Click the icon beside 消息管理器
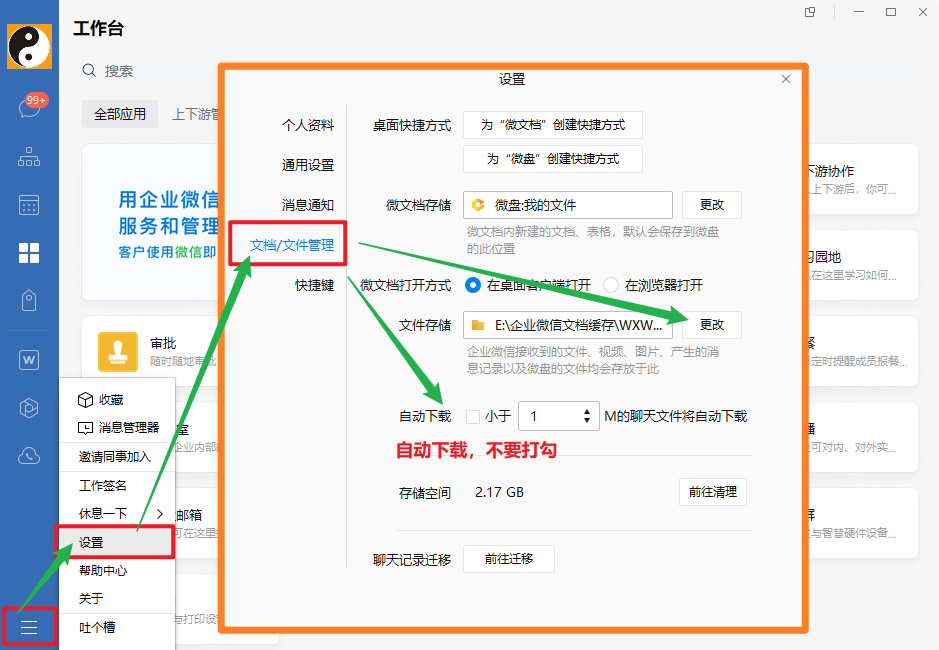 (86, 428)
